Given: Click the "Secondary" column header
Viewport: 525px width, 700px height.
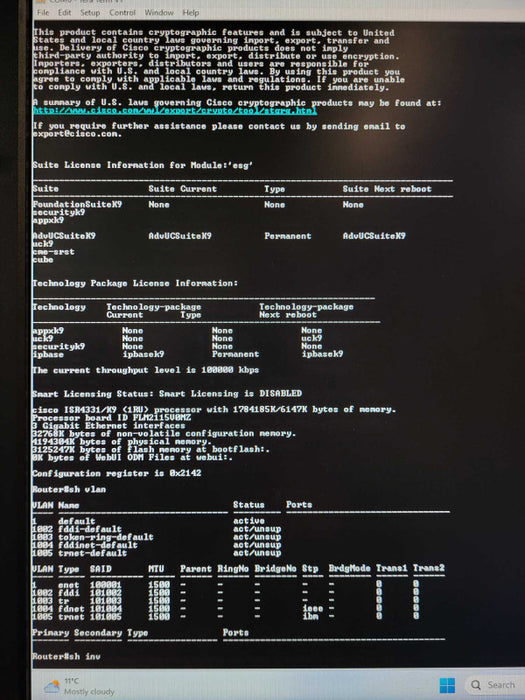Looking at the screenshot, I should click(98, 633).
